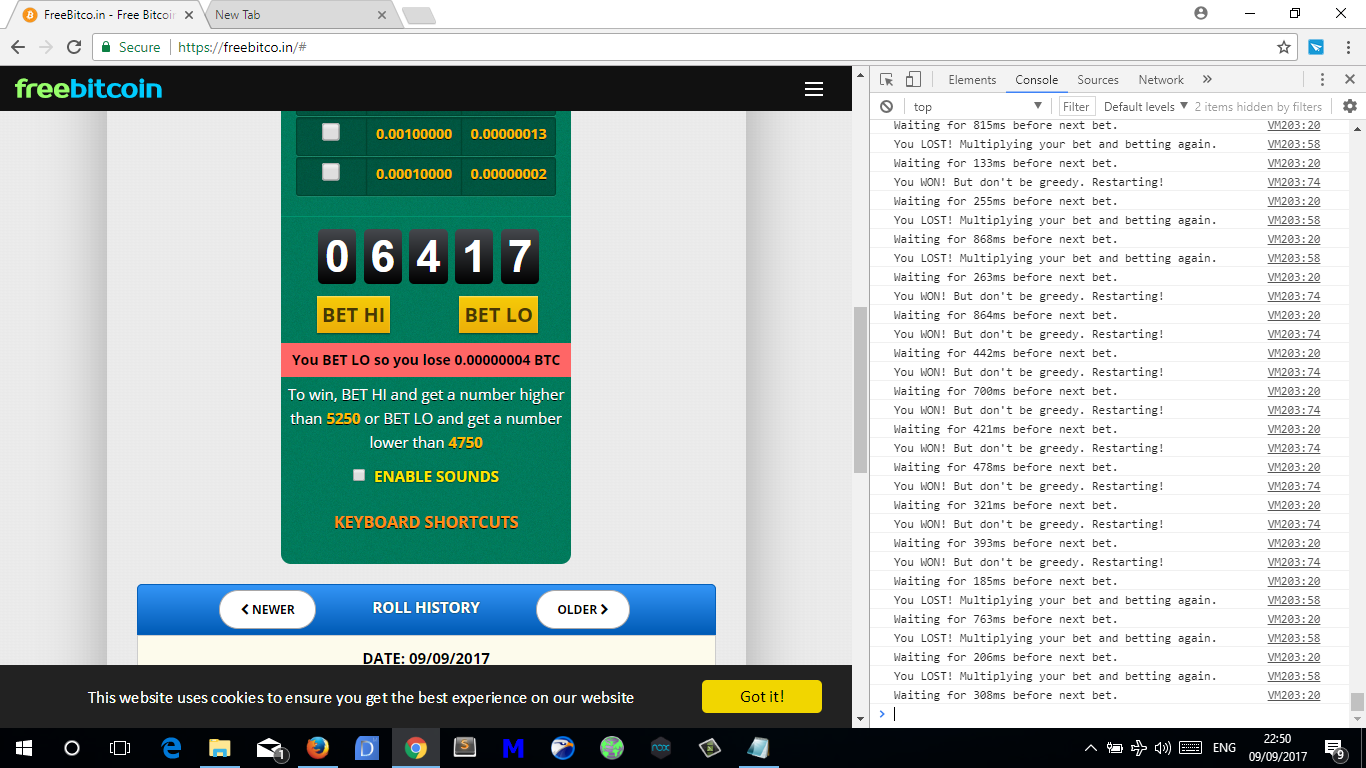Open the freebitcoin hamburger menu
Screen dimensions: 1366x768
(814, 89)
